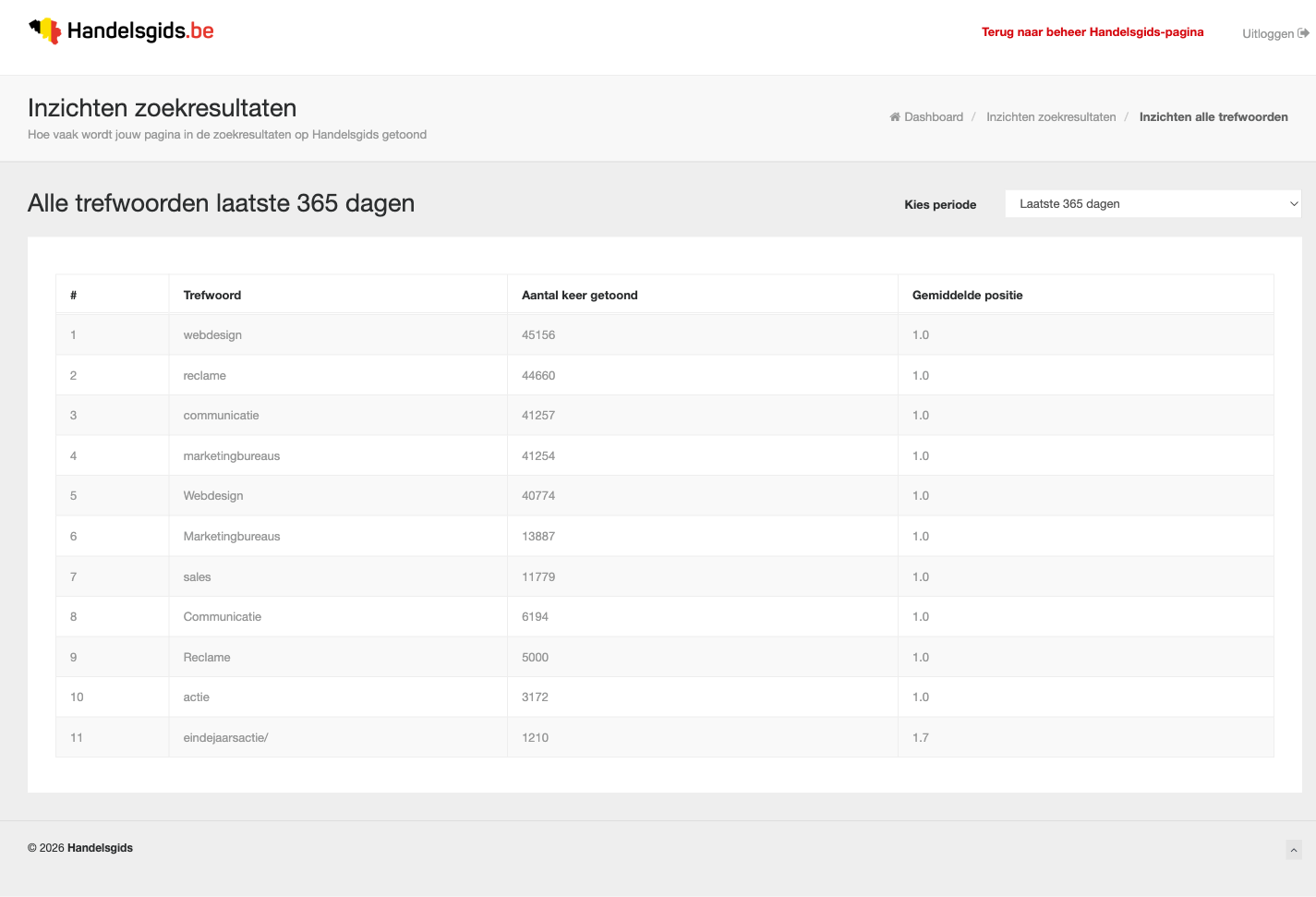Viewport: 1316px width, 897px height.
Task: Open Terug naar beheer Handelsgids-pagina link
Action: coord(1093,32)
